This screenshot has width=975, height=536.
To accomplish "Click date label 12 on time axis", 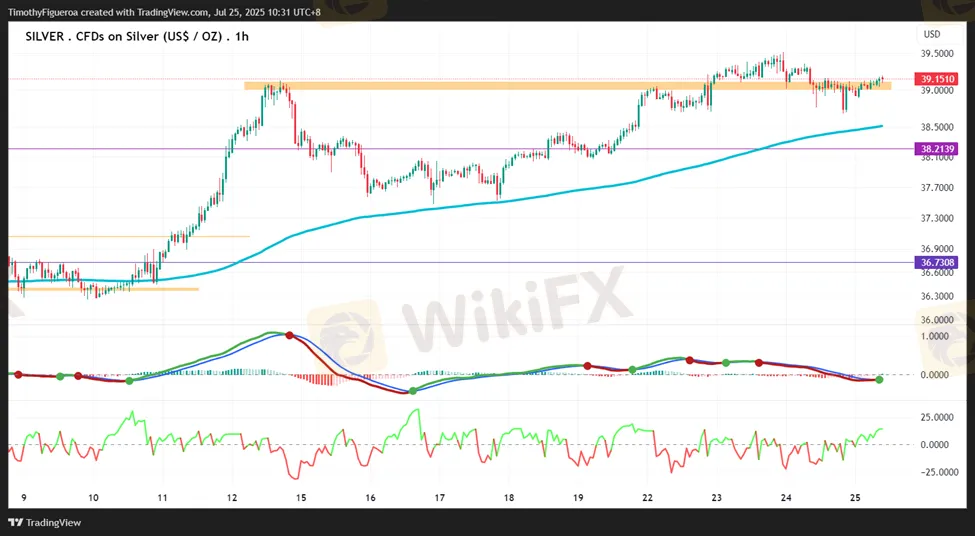I will (232, 498).
